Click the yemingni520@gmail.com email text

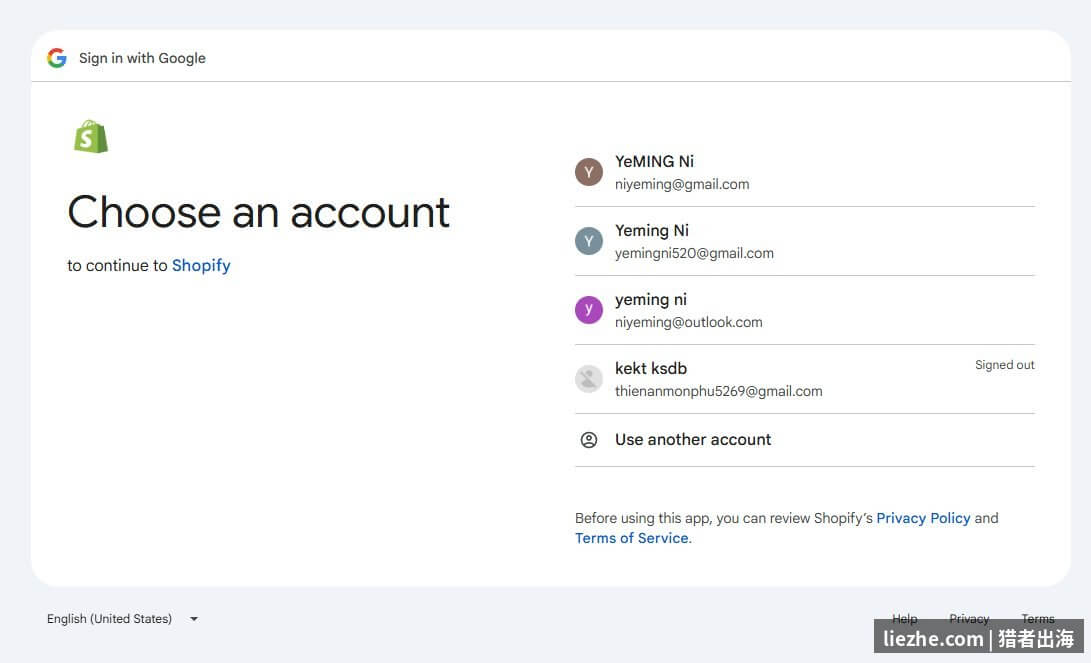pos(694,253)
